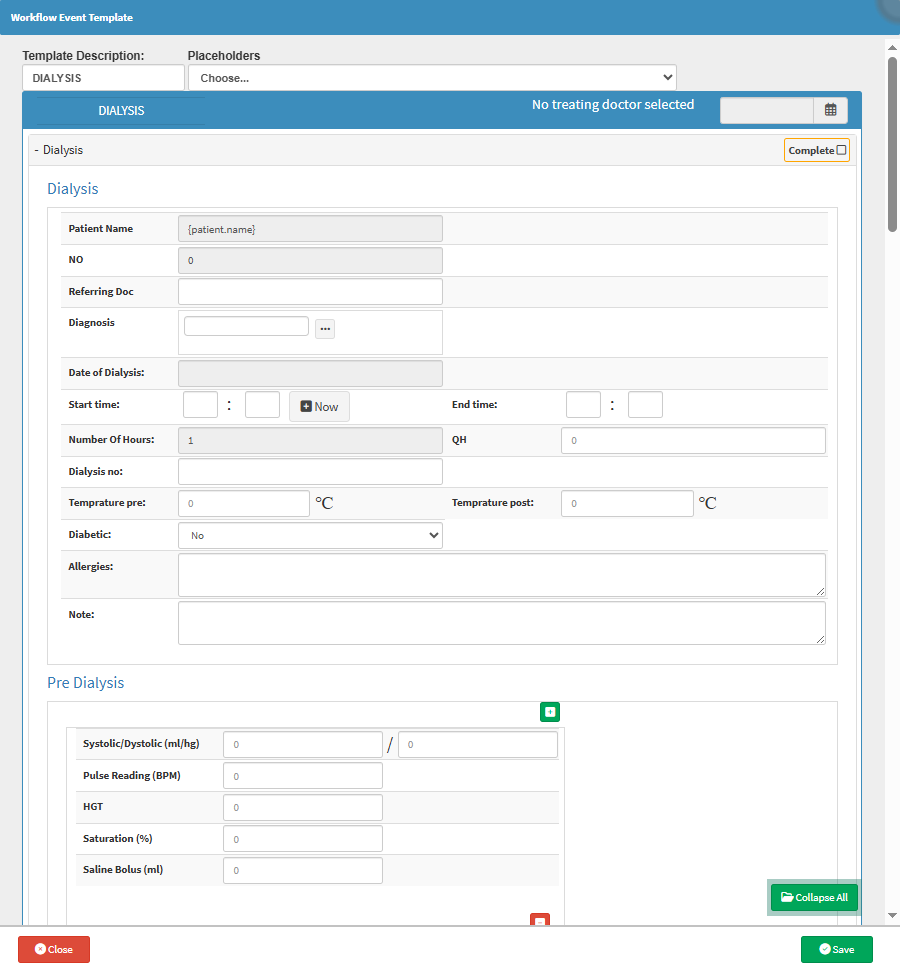Add a Pre Dialysis row with green plus
Viewport: 900px width, 972px height.
point(550,712)
